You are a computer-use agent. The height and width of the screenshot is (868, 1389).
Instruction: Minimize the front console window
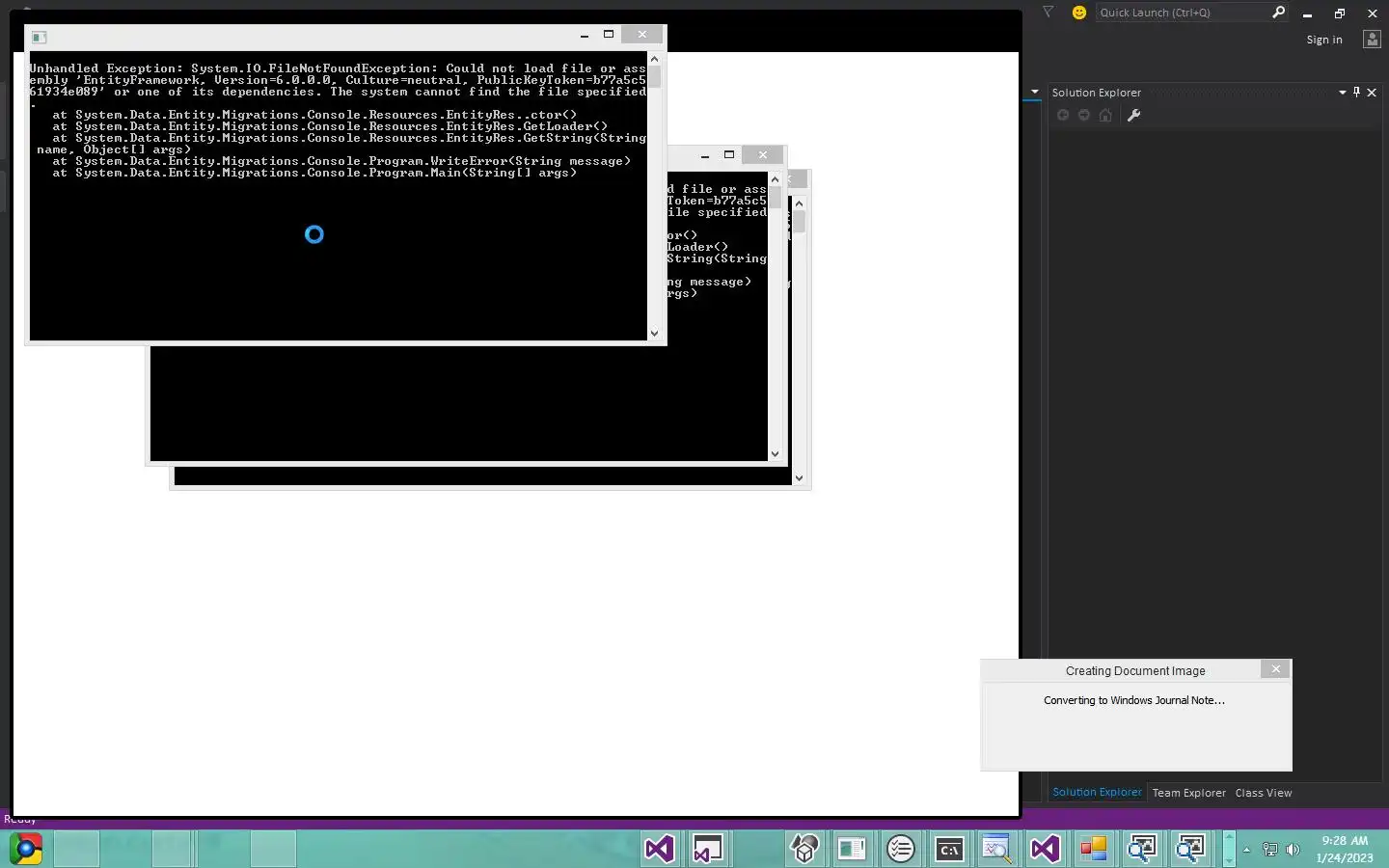point(585,35)
